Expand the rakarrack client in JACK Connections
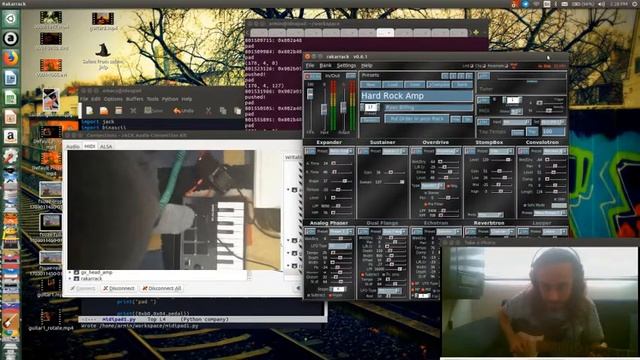Image resolution: width=640 pixels, height=360 pixels. 70,278
